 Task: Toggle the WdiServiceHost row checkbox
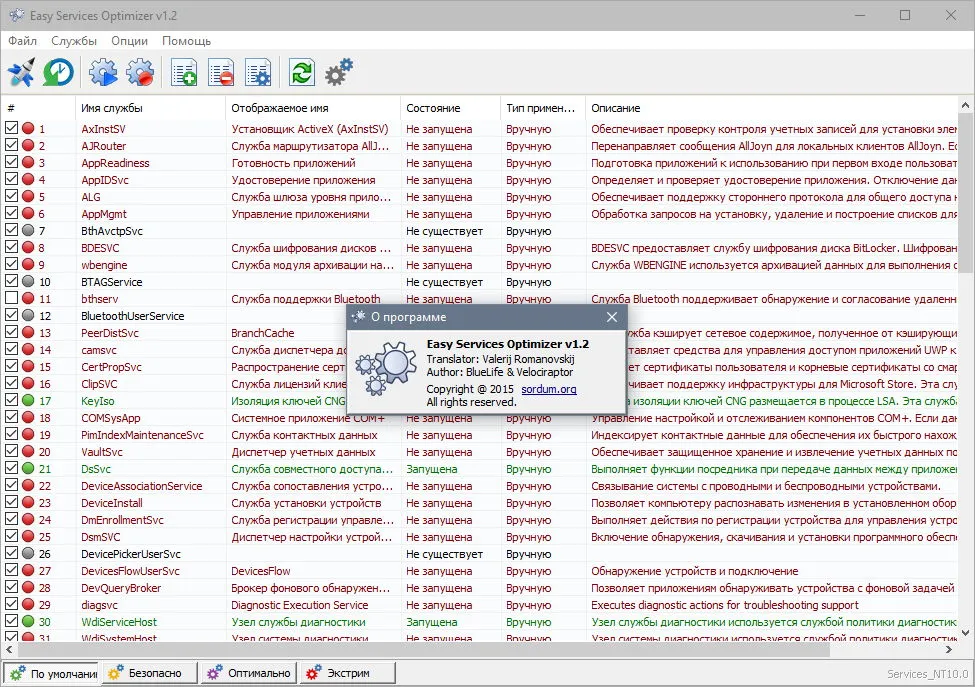coord(11,620)
